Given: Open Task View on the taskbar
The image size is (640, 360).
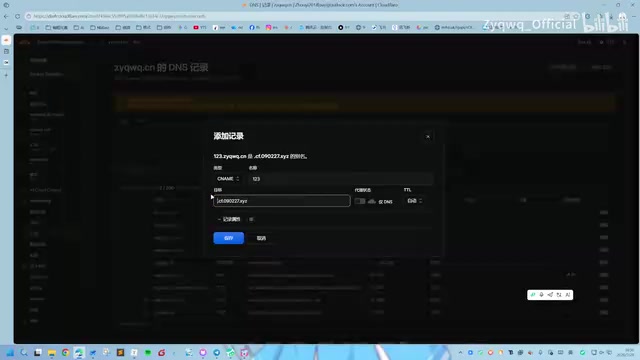Looking at the screenshot, I should coord(38,353).
